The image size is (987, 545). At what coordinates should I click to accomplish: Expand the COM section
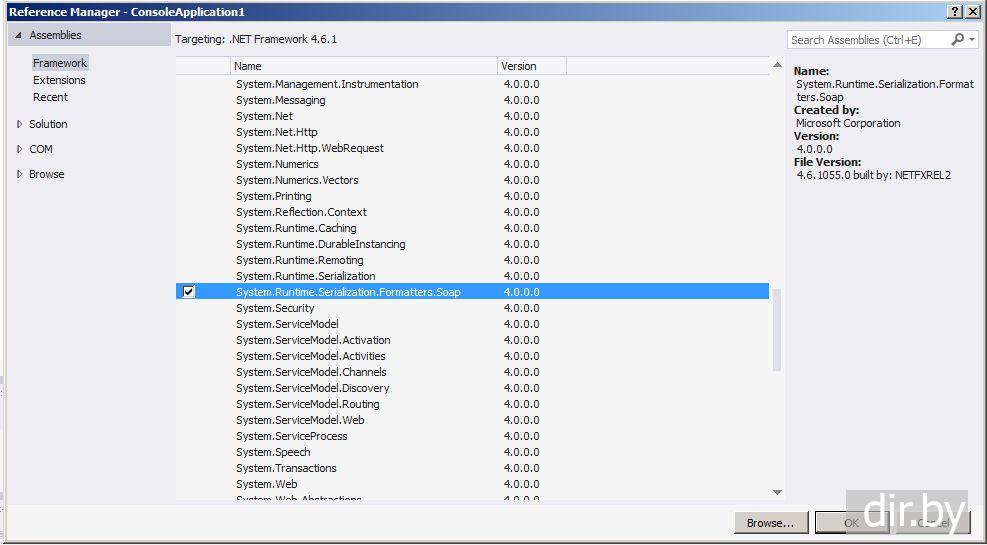click(x=19, y=149)
